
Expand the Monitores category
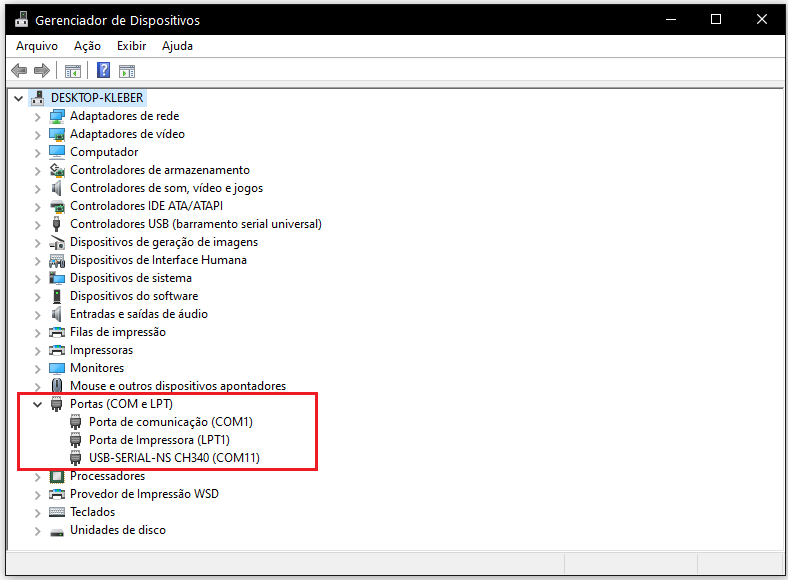click(x=38, y=369)
